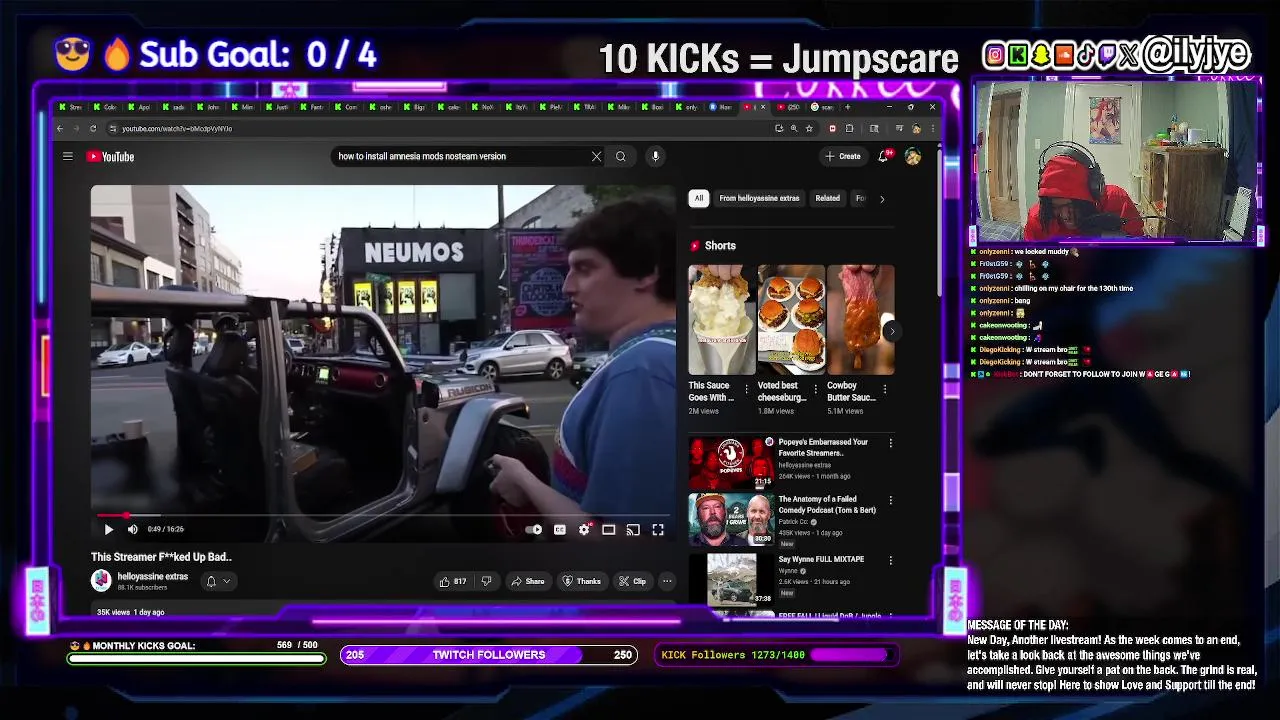Open YouTube account avatar menu
This screenshot has width=1280, height=720.
click(912, 156)
